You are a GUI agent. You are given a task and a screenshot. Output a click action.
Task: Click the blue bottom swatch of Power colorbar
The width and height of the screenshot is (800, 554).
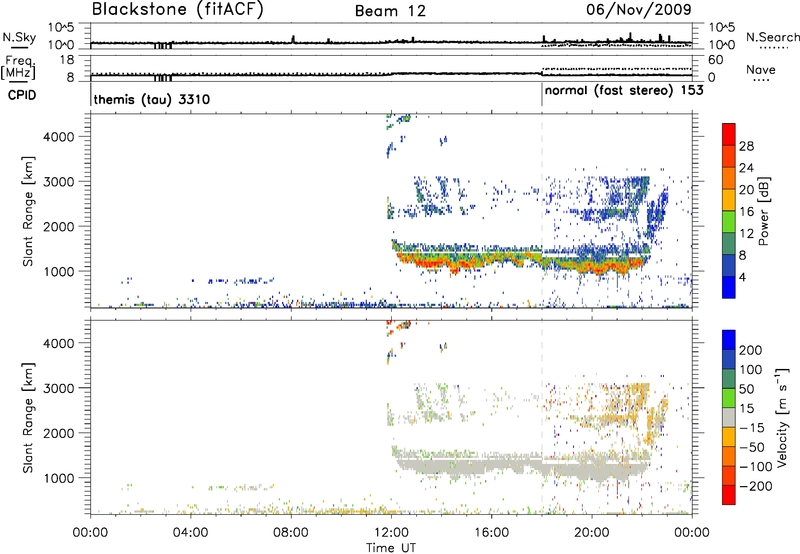(729, 287)
